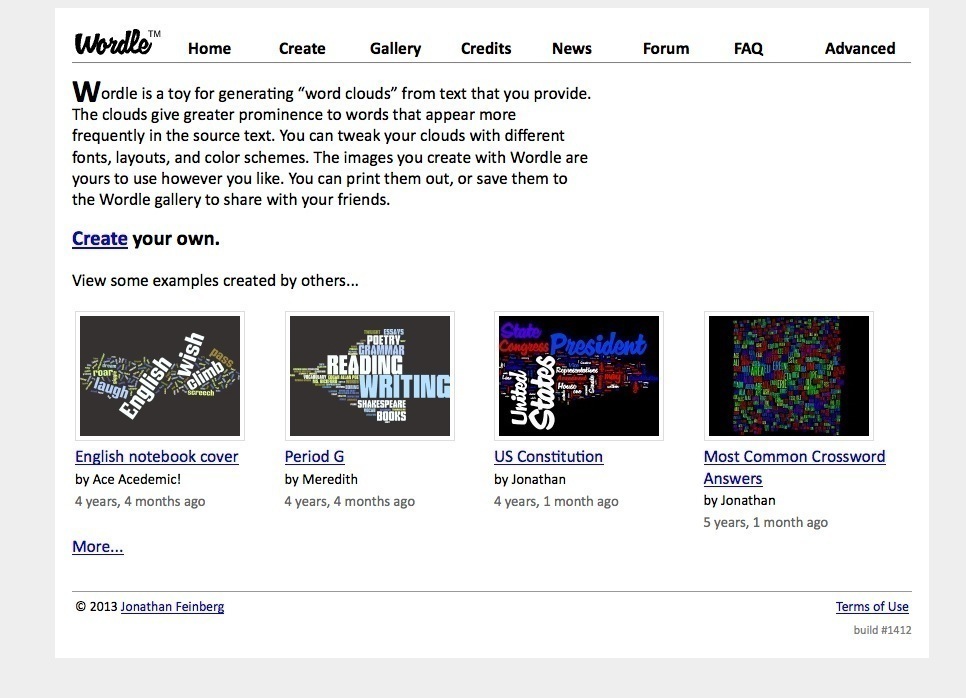Image resolution: width=966 pixels, height=698 pixels.
Task: Open the Credits page
Action: click(486, 49)
